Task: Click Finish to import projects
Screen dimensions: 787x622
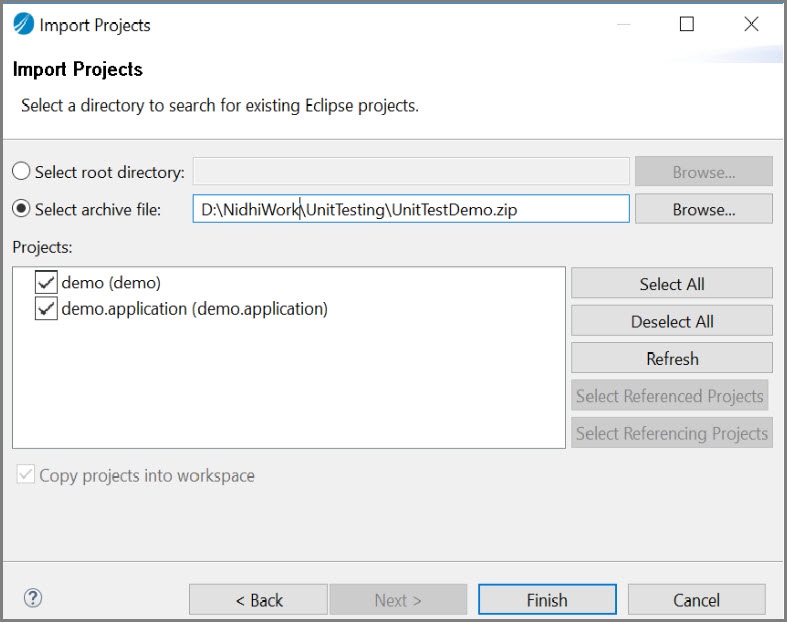Action: (547, 600)
